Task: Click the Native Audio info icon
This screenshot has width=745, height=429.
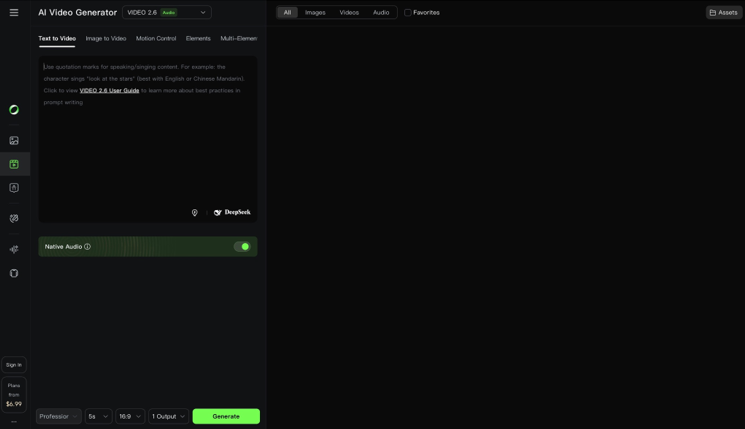Action: coord(87,247)
